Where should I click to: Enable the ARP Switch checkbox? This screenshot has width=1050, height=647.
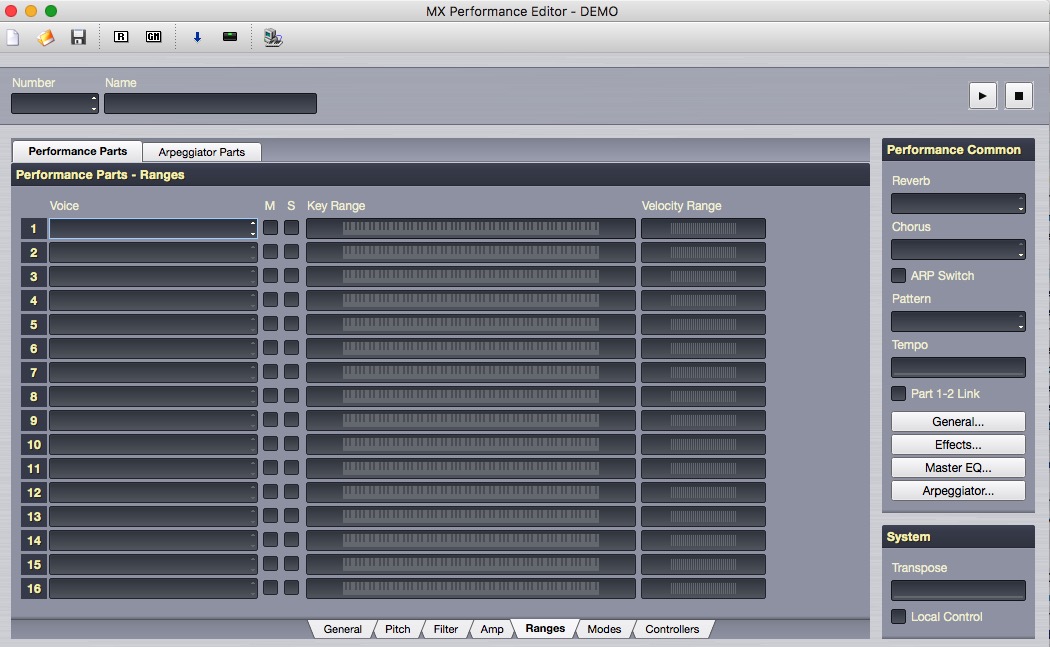[899, 275]
